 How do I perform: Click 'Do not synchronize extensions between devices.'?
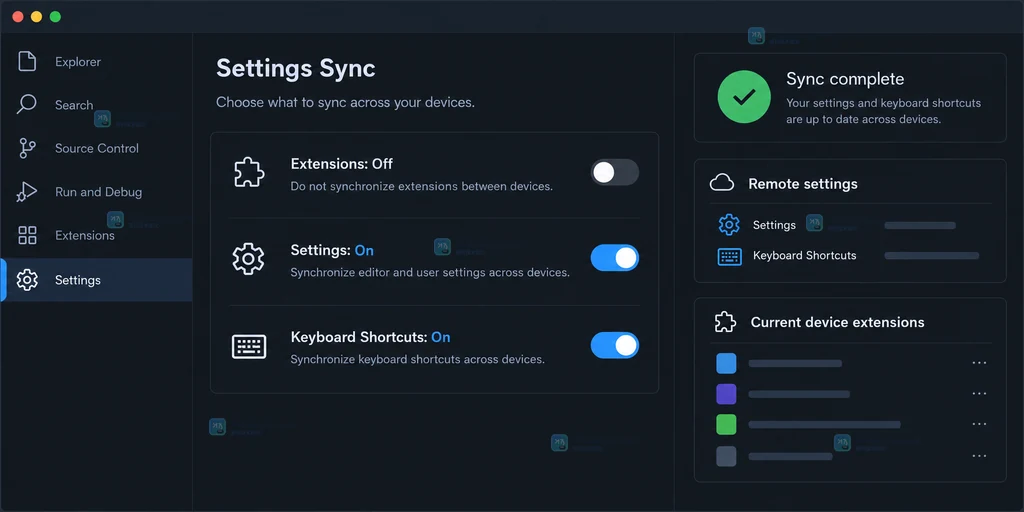click(x=421, y=187)
